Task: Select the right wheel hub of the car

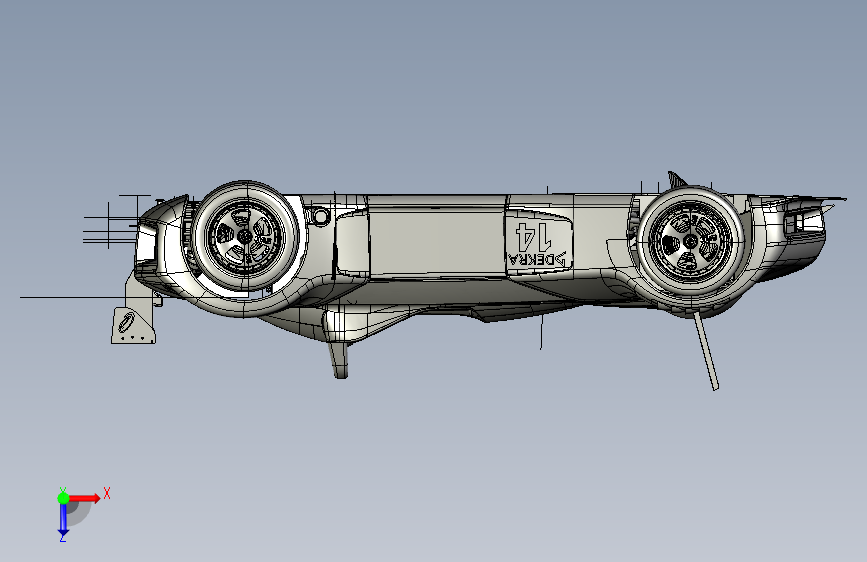Action: (x=690, y=242)
